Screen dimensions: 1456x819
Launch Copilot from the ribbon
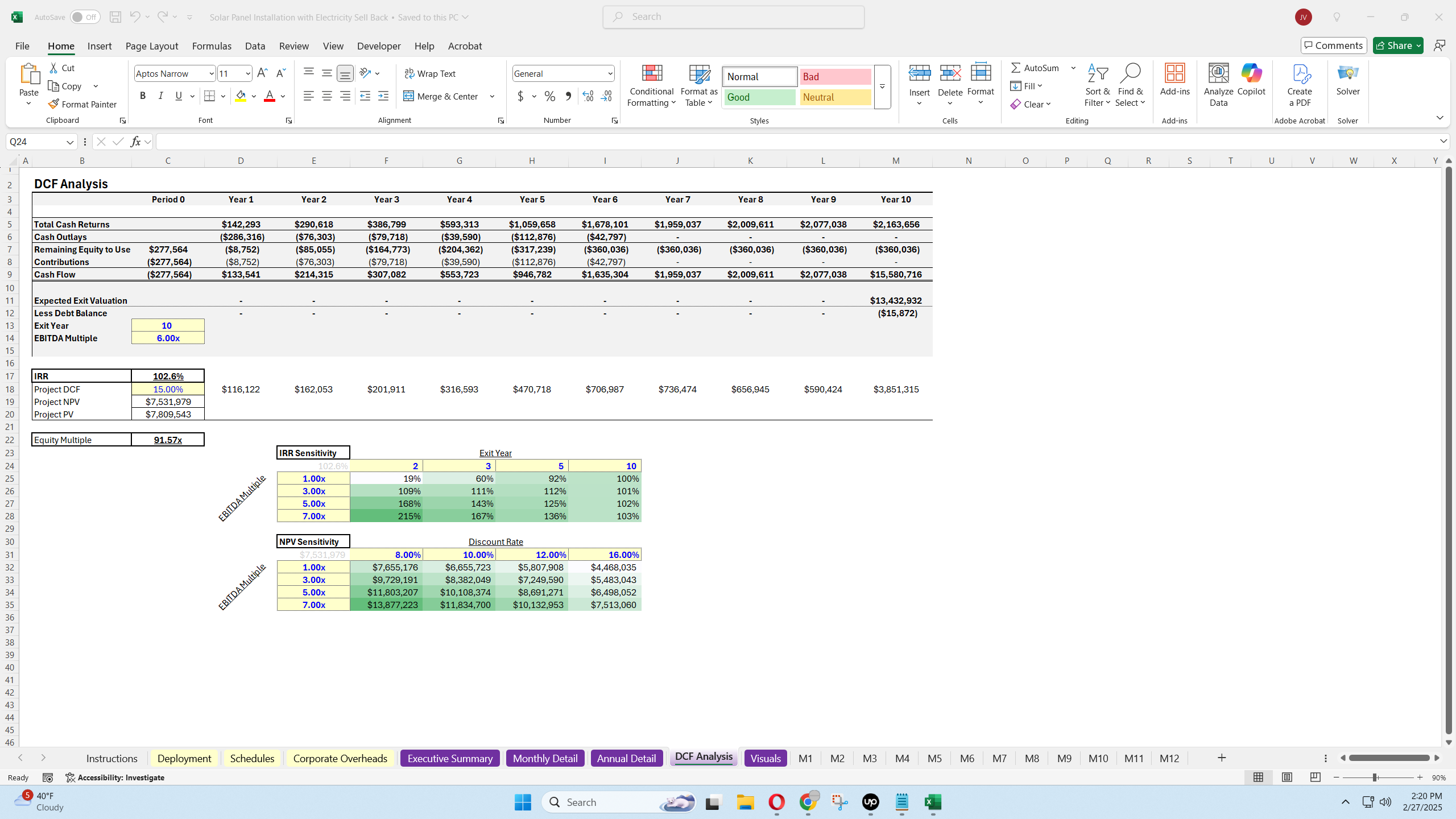[1251, 80]
